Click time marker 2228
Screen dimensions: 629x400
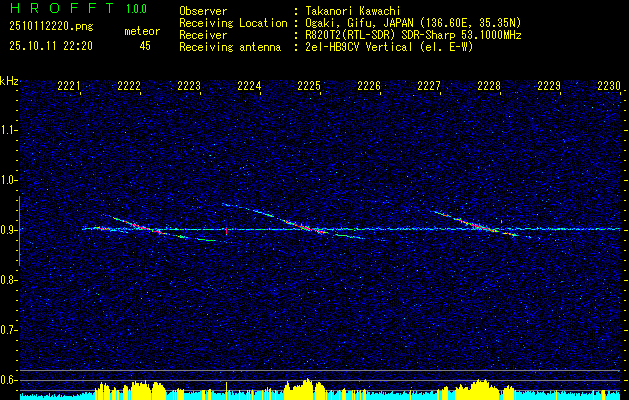click(x=489, y=86)
